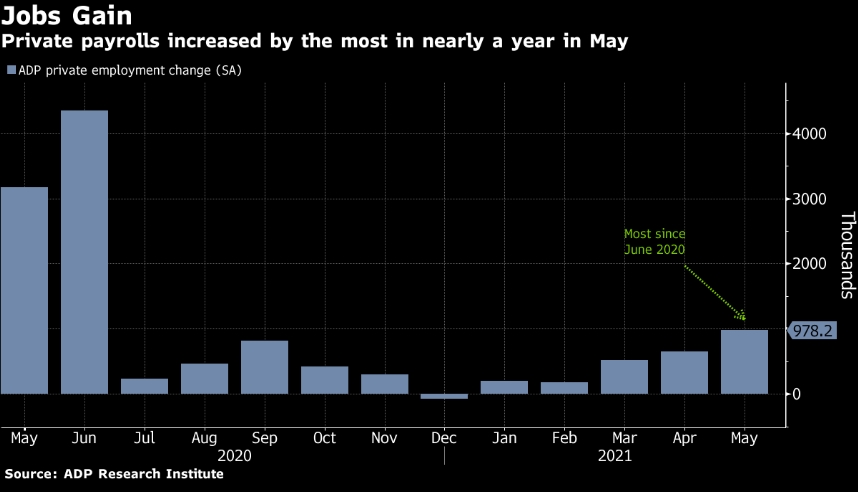Image resolution: width=858 pixels, height=492 pixels.
Task: Click the 'Jan' x-axis label
Action: point(504,437)
